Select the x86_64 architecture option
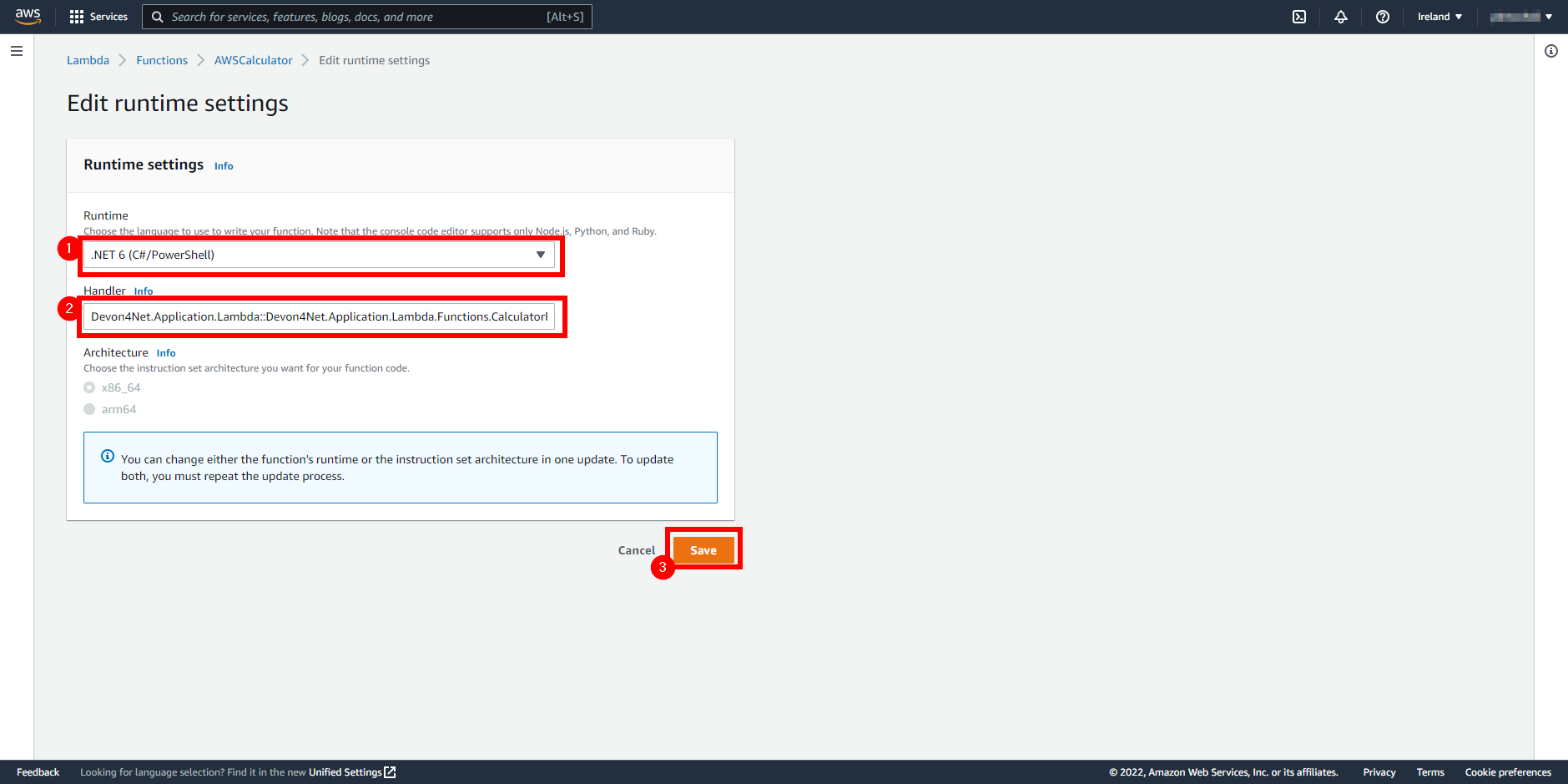 point(89,387)
